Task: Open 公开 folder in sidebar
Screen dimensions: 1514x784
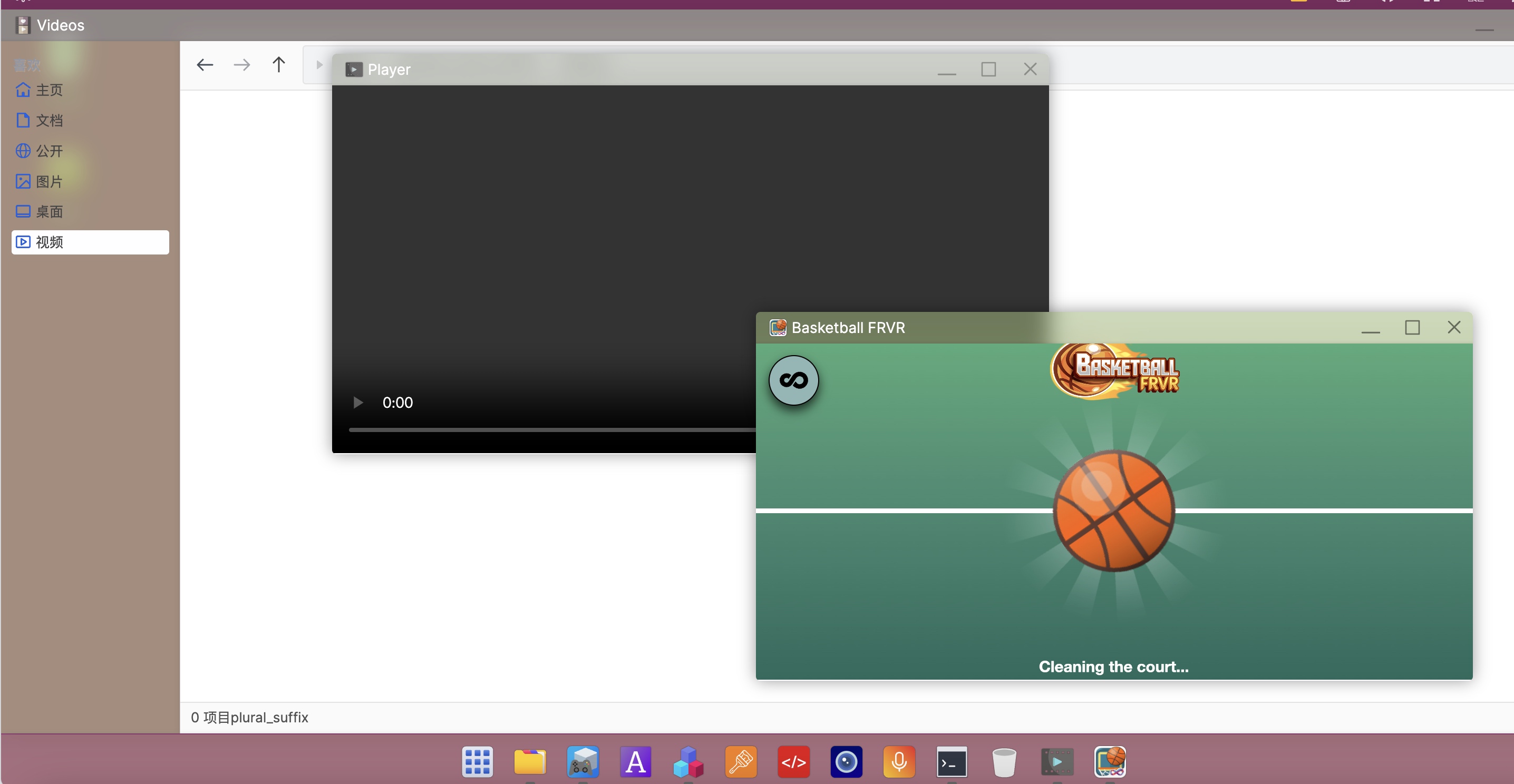Action: 50,151
